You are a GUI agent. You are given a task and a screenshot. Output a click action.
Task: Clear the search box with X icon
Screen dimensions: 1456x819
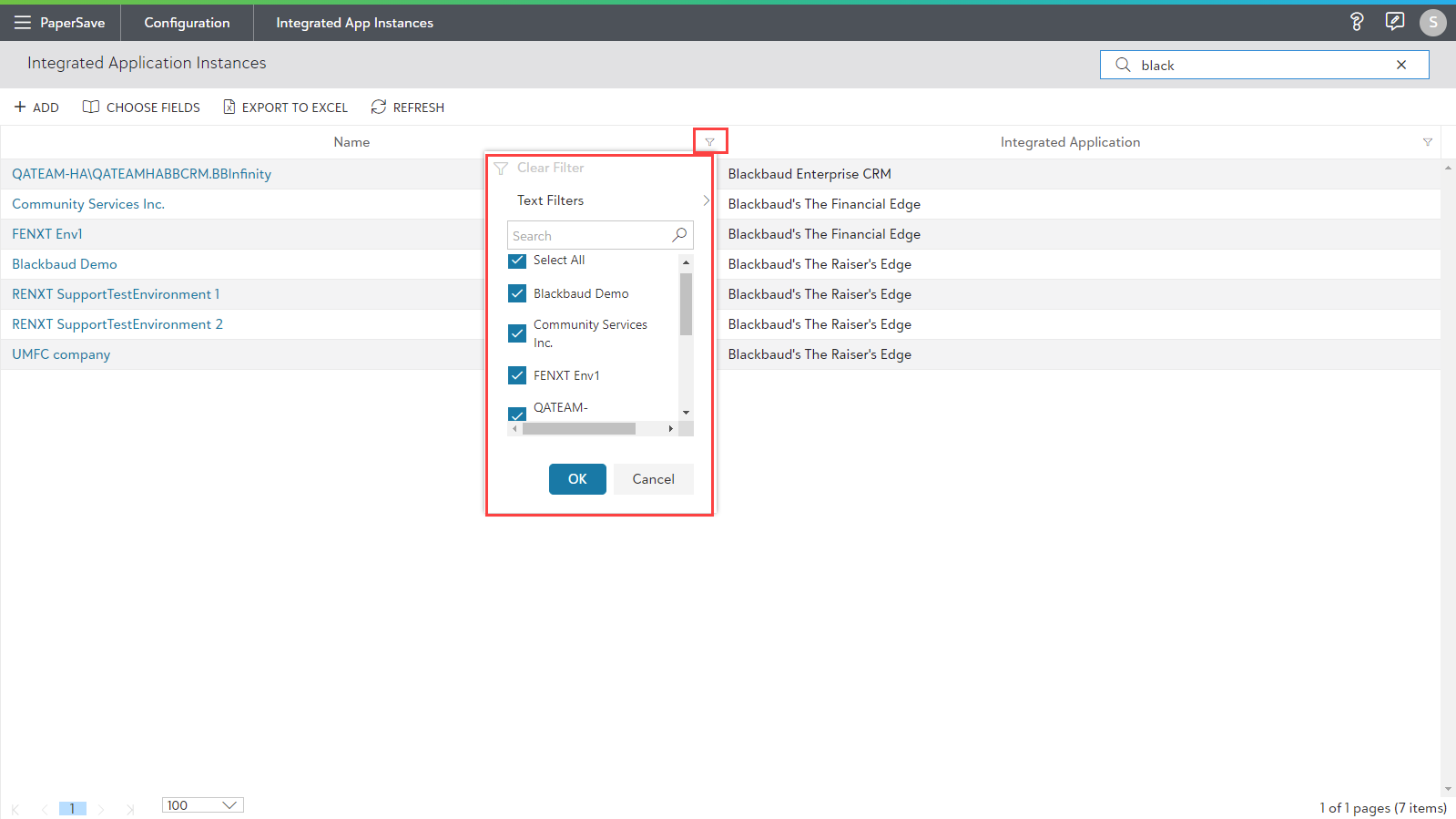tap(1401, 65)
